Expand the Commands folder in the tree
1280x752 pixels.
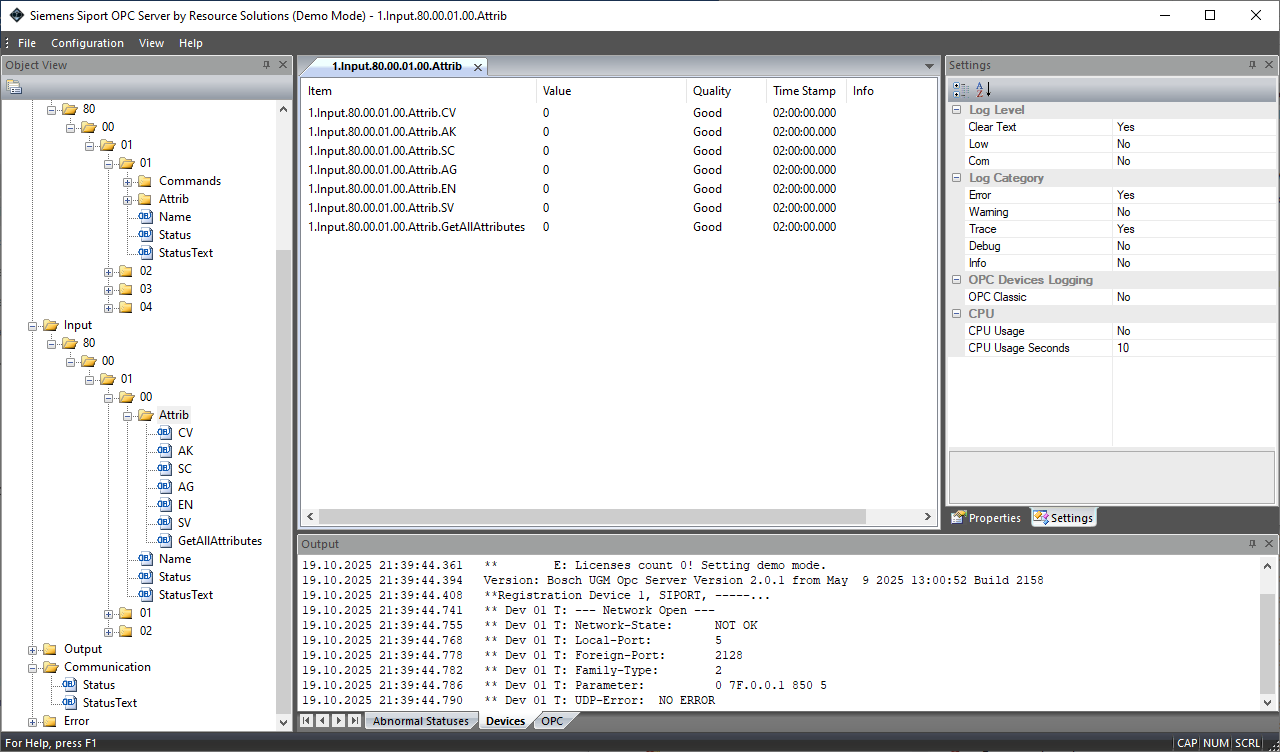coord(128,181)
